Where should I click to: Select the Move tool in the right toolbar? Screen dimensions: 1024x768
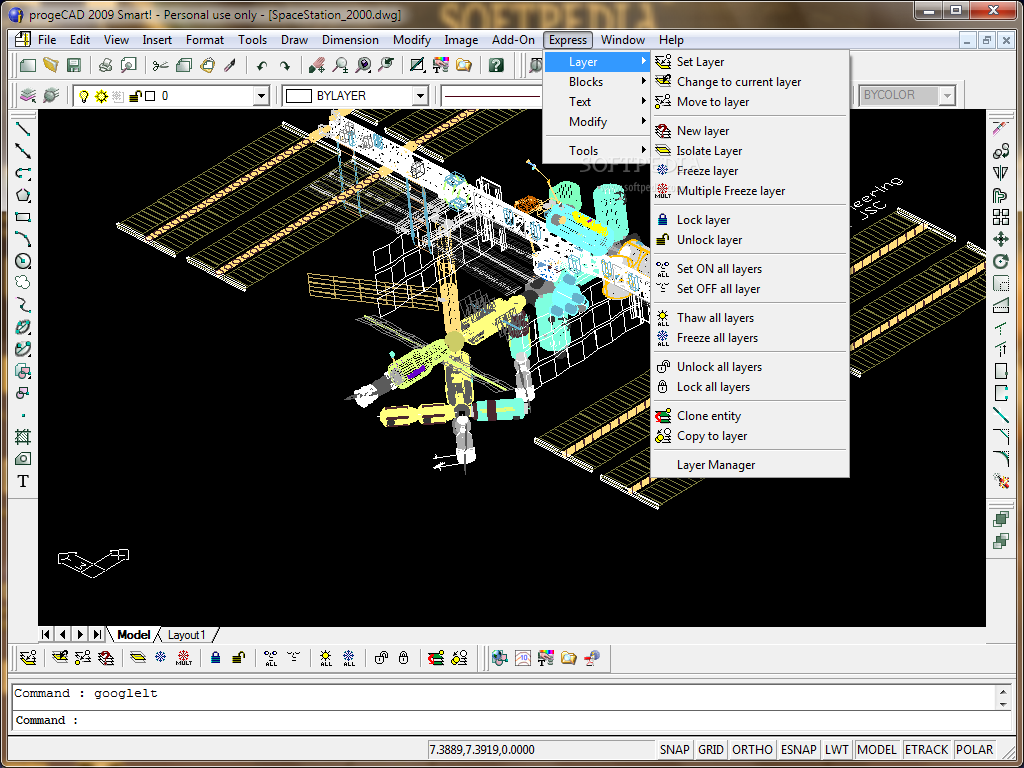pos(1000,239)
